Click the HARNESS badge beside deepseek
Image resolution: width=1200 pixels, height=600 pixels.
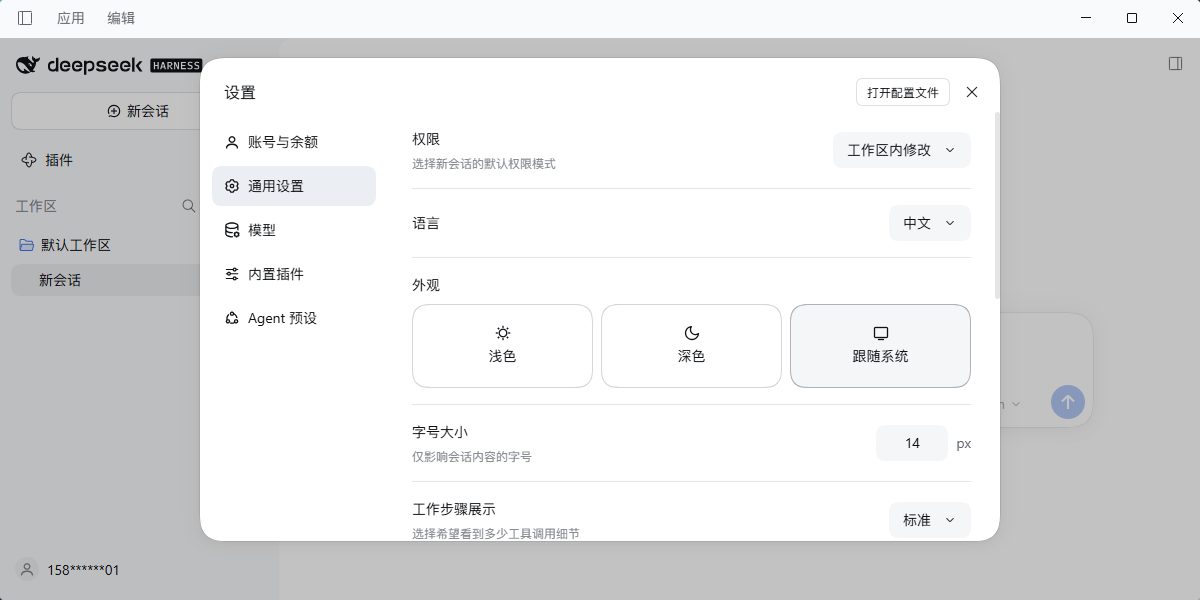point(176,65)
